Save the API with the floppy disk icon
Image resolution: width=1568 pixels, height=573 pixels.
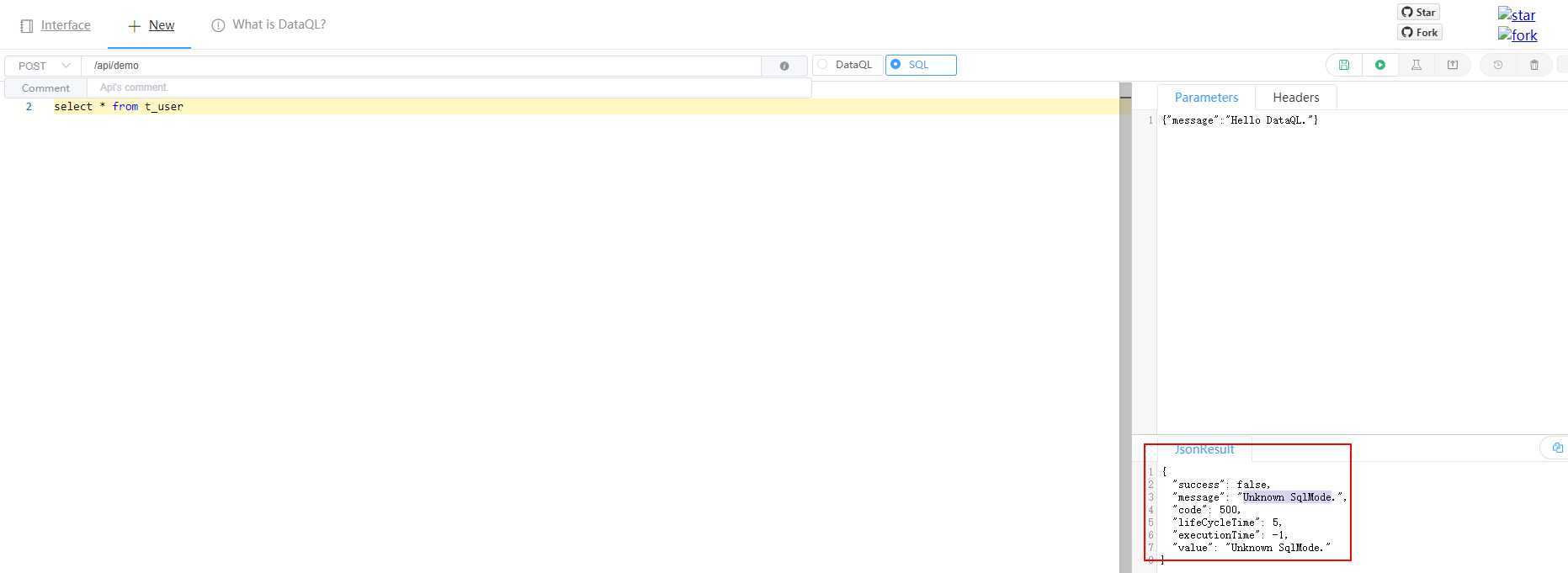click(1344, 65)
